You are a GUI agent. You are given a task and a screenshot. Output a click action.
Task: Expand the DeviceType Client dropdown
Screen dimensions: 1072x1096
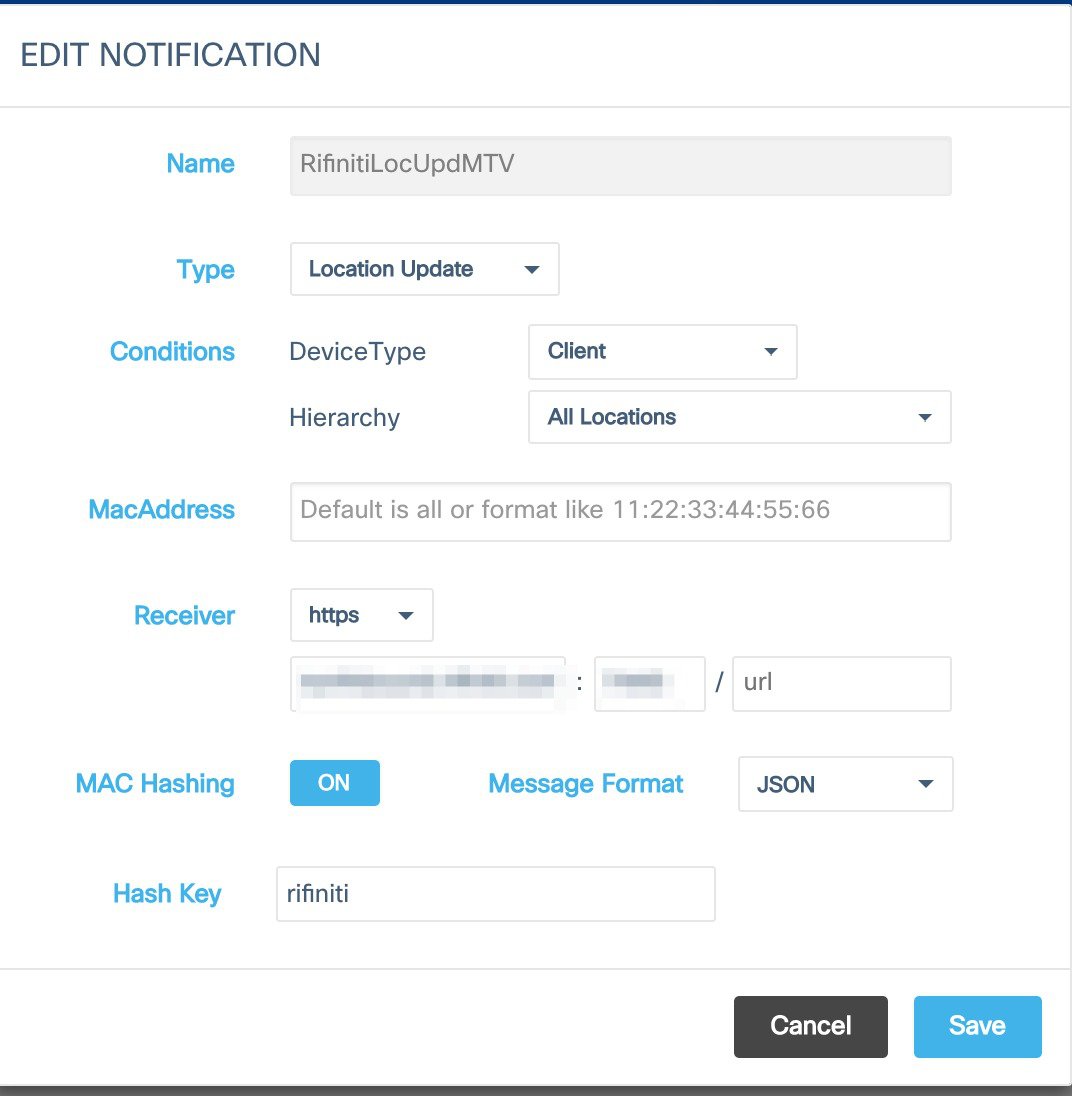[662, 352]
